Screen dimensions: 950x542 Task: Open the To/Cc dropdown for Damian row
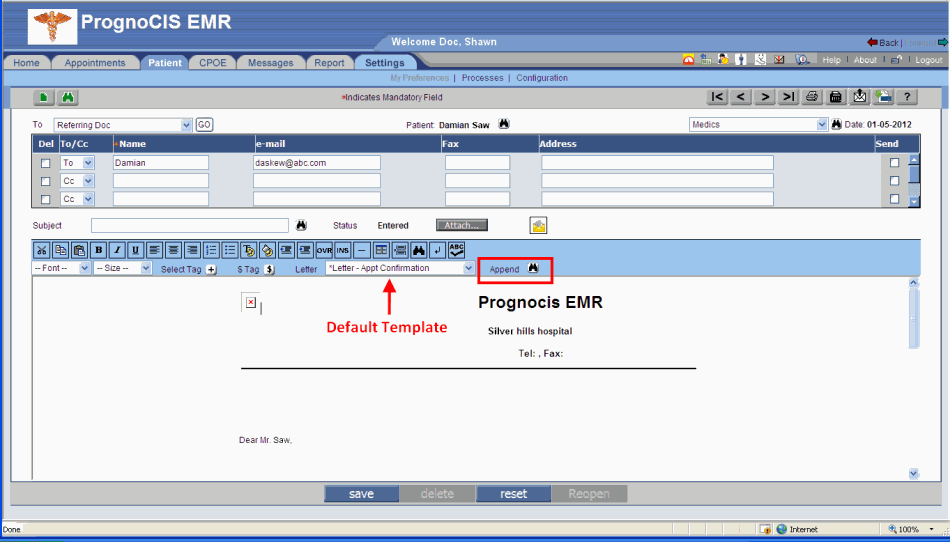coord(77,163)
